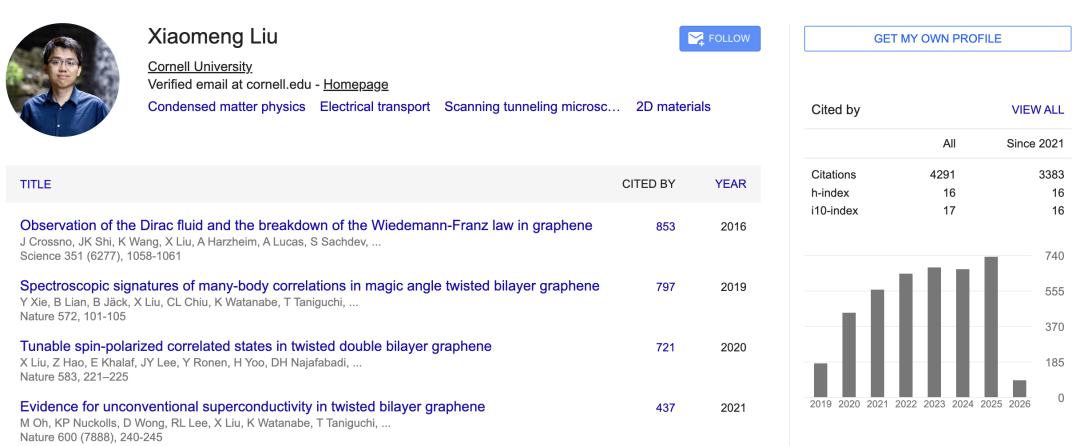Open Xiaomeng Liu's profile photo
Screen dimensions: 1080x446
tap(63, 80)
